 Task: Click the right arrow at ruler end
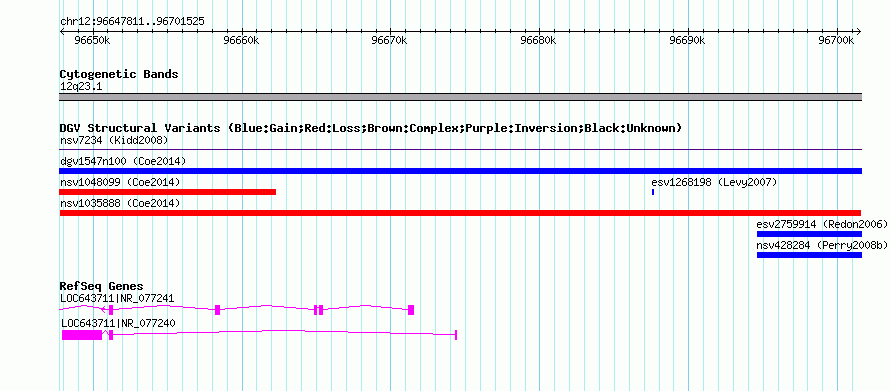858,32
